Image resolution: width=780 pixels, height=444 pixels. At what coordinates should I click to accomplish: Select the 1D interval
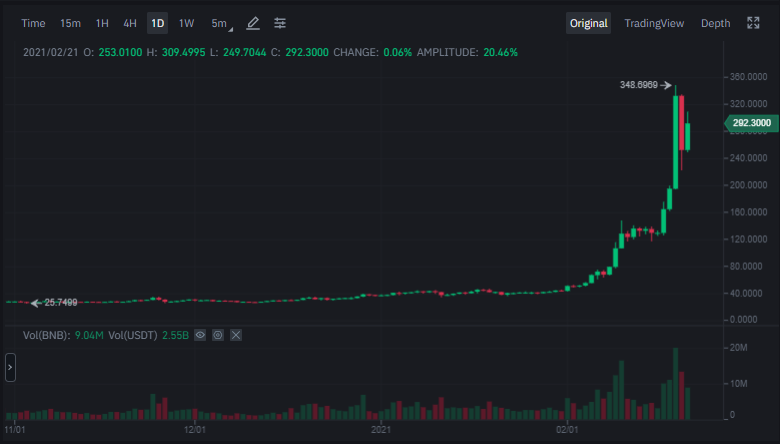pyautogui.click(x=158, y=23)
